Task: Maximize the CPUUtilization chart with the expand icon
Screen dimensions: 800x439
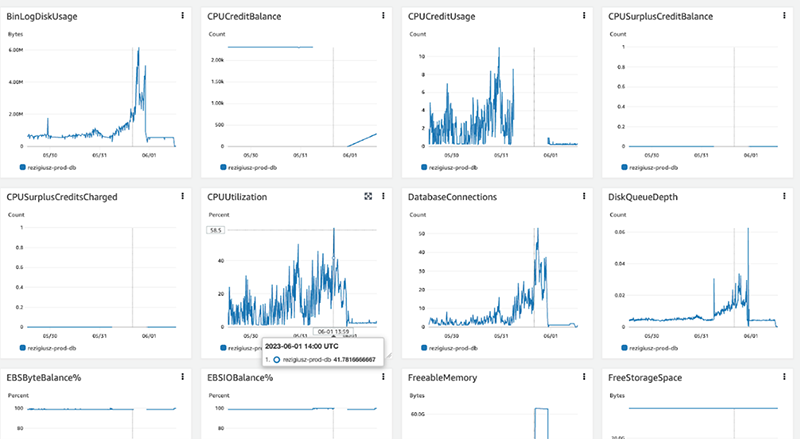Action: tap(368, 196)
